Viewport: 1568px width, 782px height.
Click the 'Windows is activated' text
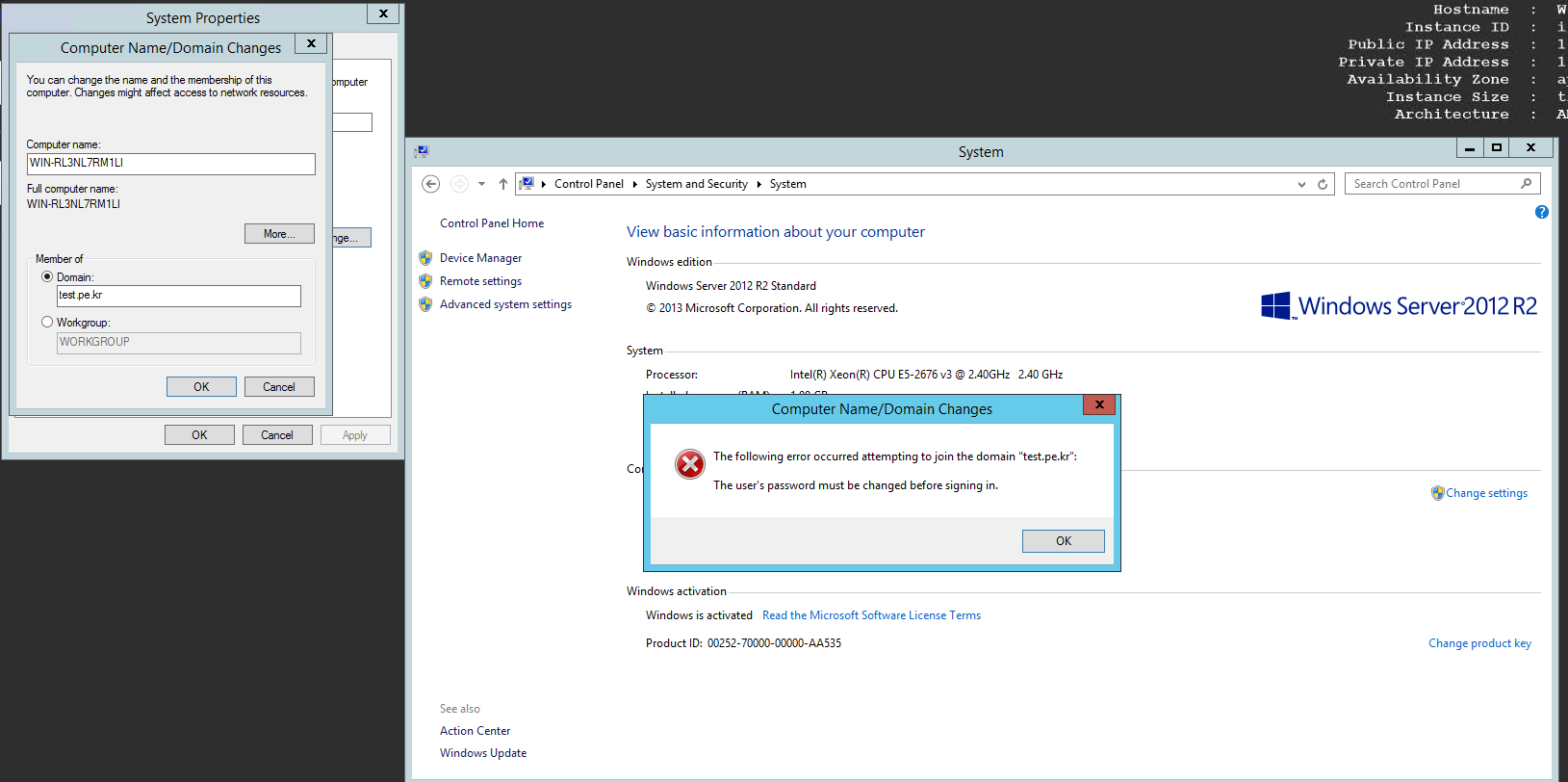(x=699, y=615)
